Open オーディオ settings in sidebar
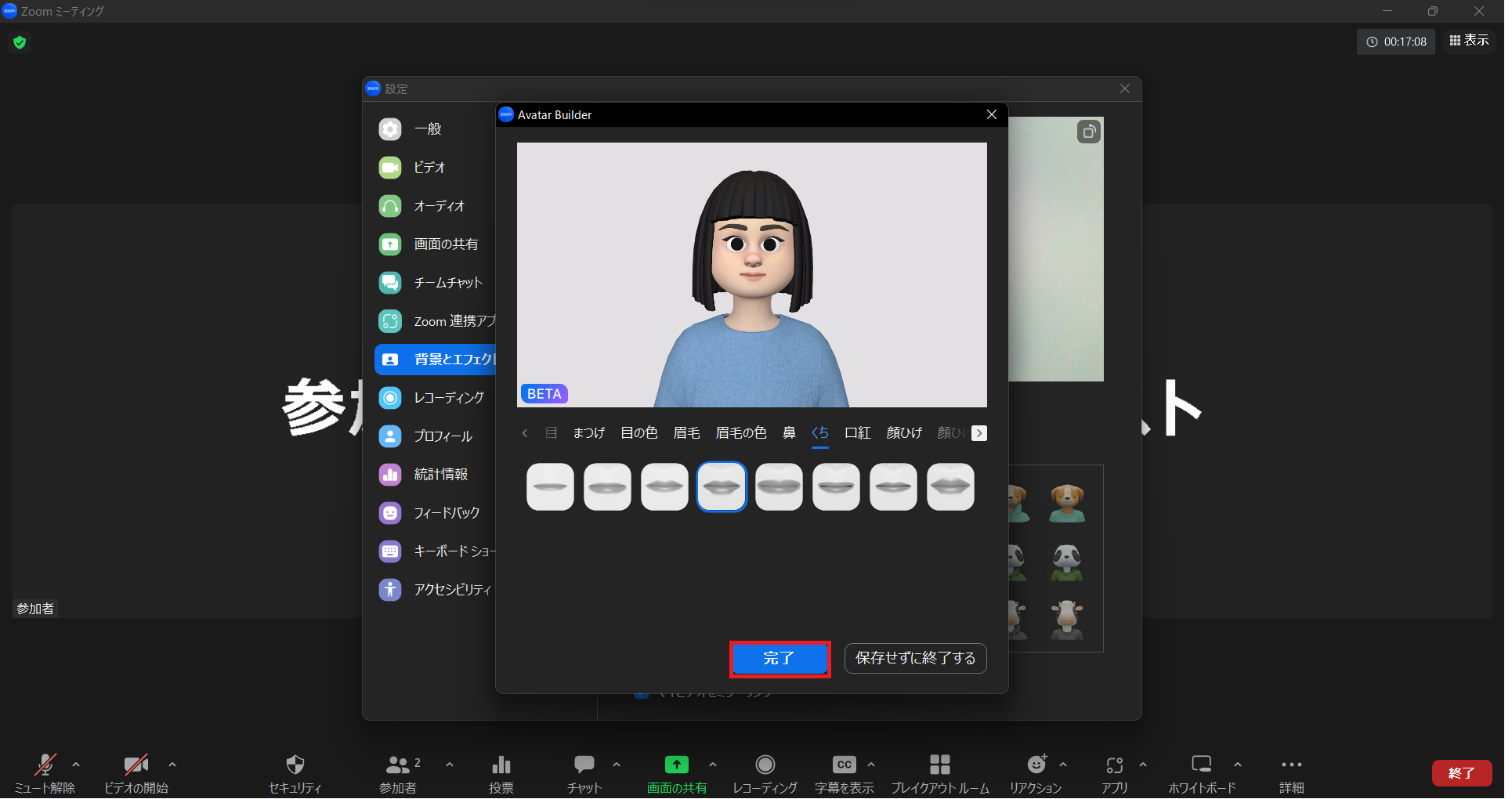The image size is (1512, 799). tap(439, 206)
